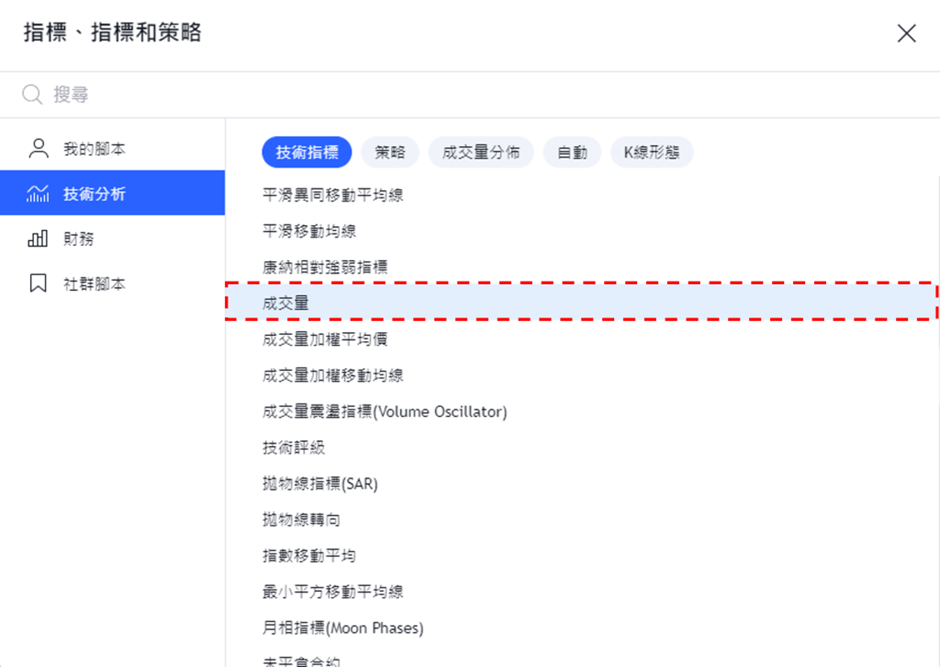Open the 成交量分佈 tab
The height and width of the screenshot is (667, 940).
click(x=481, y=153)
